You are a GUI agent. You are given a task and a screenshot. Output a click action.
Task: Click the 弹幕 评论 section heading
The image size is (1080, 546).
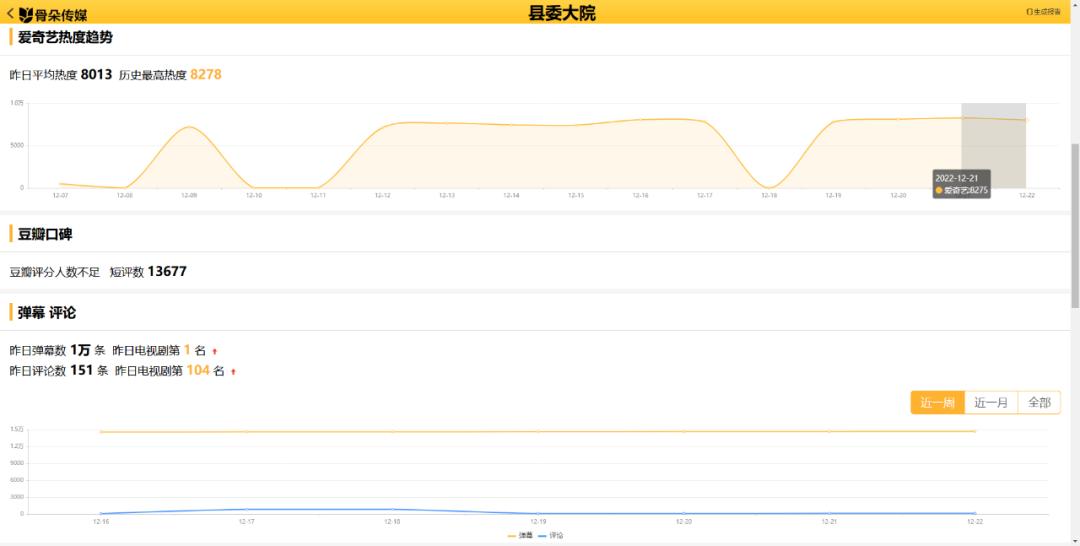[x=47, y=313]
